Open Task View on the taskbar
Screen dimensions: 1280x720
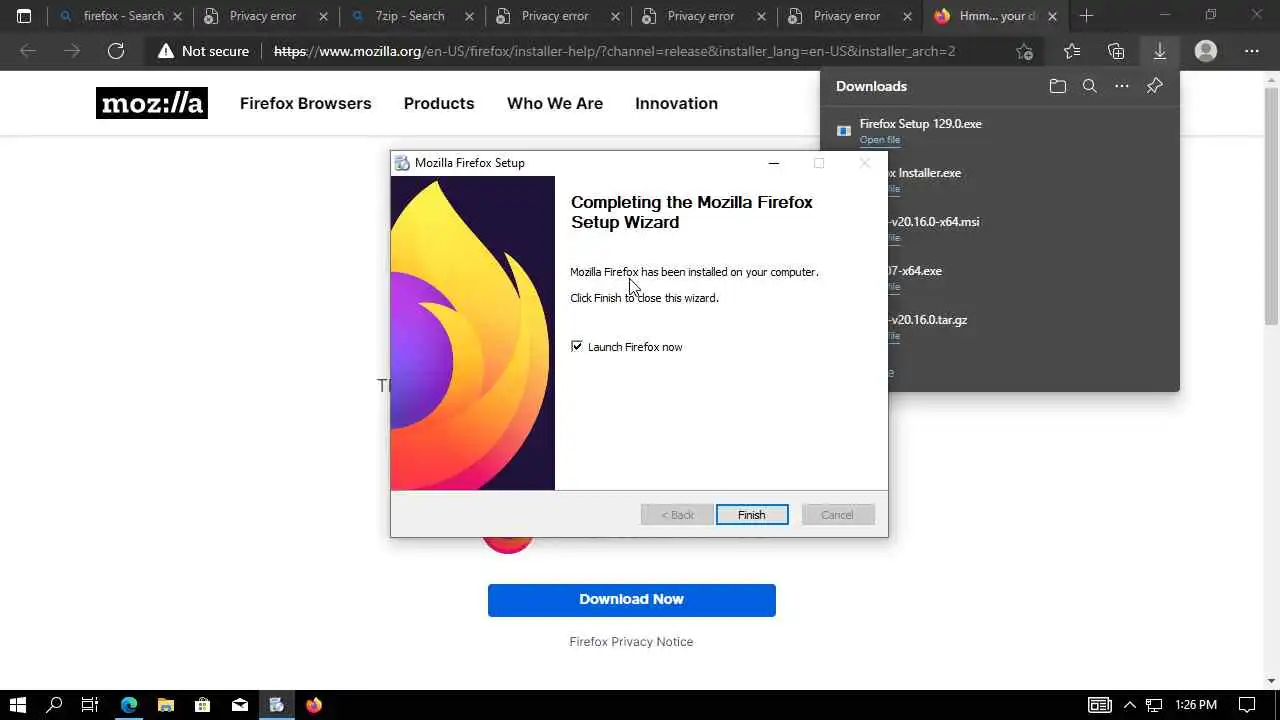90,705
